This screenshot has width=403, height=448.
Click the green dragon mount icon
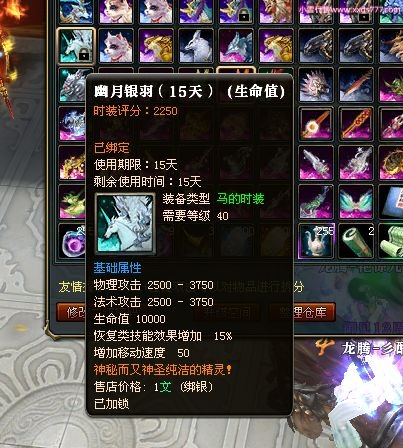pos(72,202)
